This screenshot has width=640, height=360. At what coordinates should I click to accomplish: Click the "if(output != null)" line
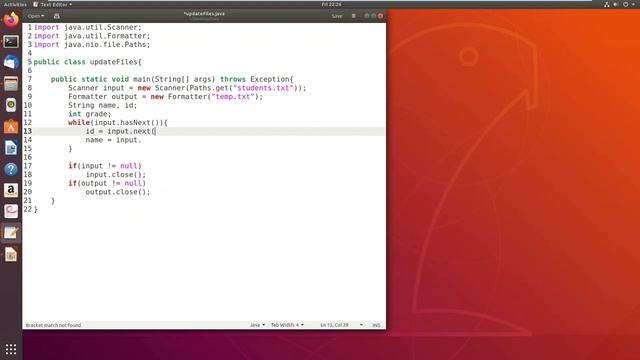click(107, 183)
